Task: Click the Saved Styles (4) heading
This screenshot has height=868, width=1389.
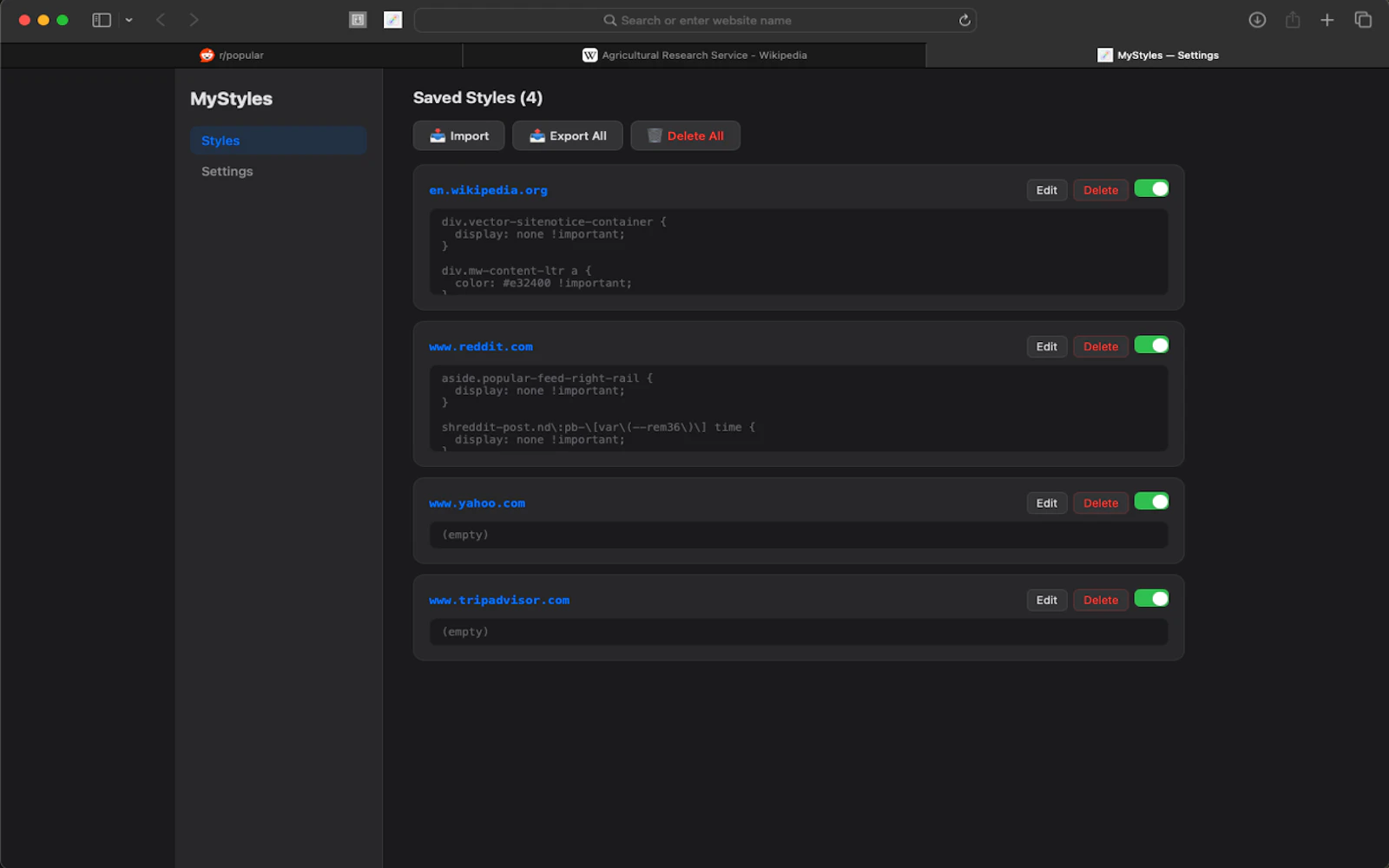Action: (x=477, y=97)
